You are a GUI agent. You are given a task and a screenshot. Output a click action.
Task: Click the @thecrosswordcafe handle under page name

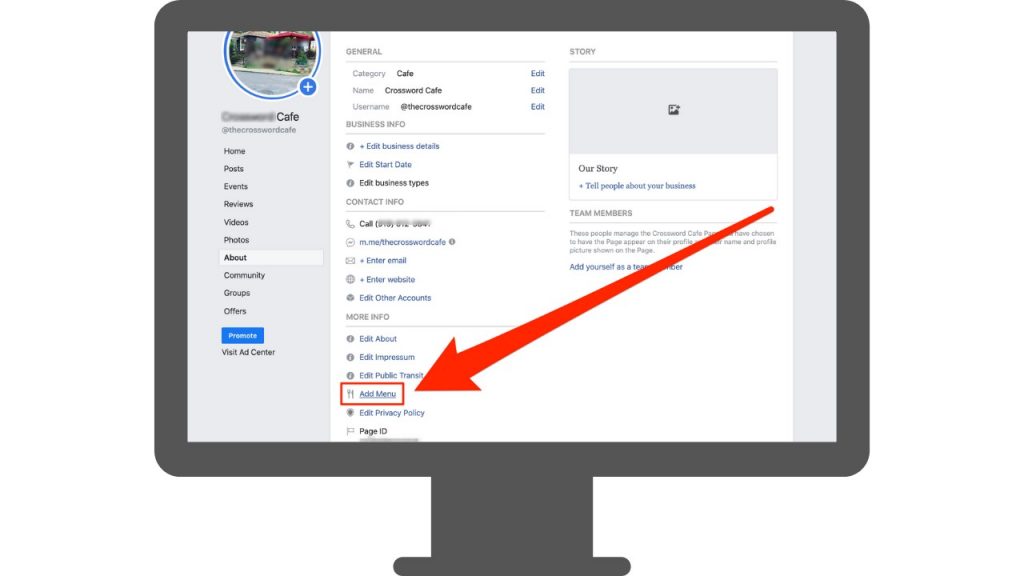[259, 130]
